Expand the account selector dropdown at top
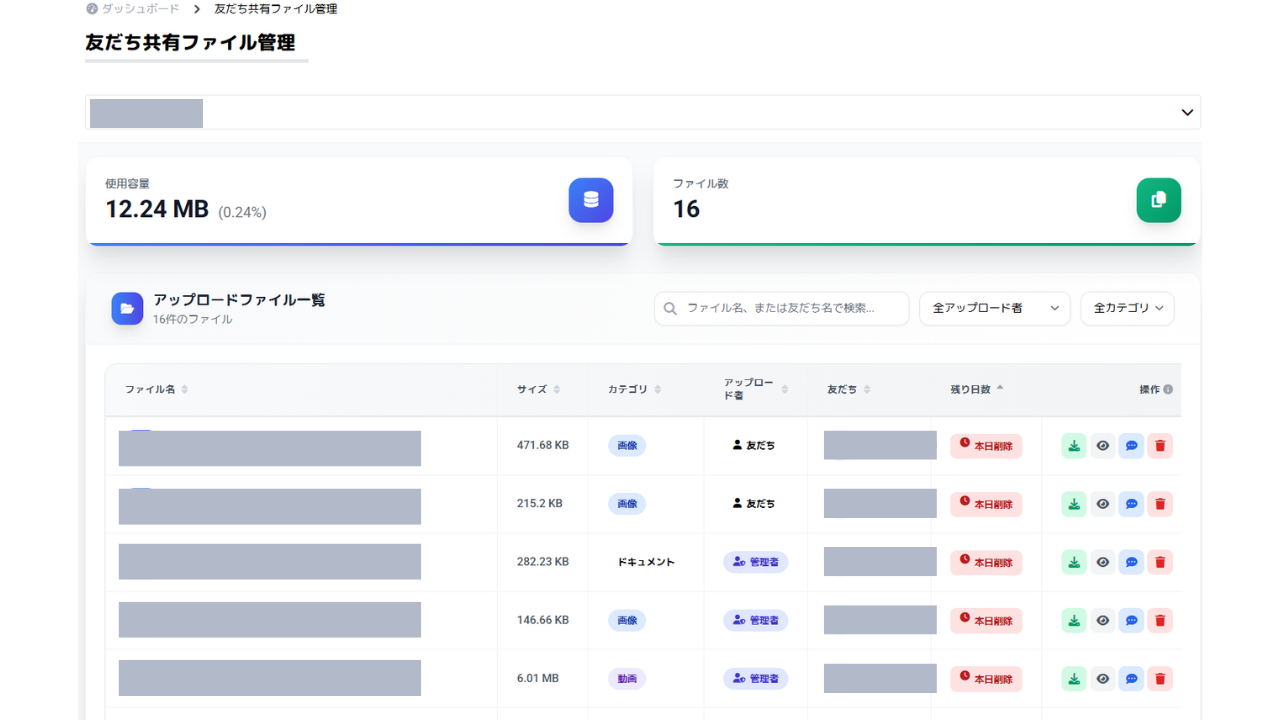 (1187, 112)
